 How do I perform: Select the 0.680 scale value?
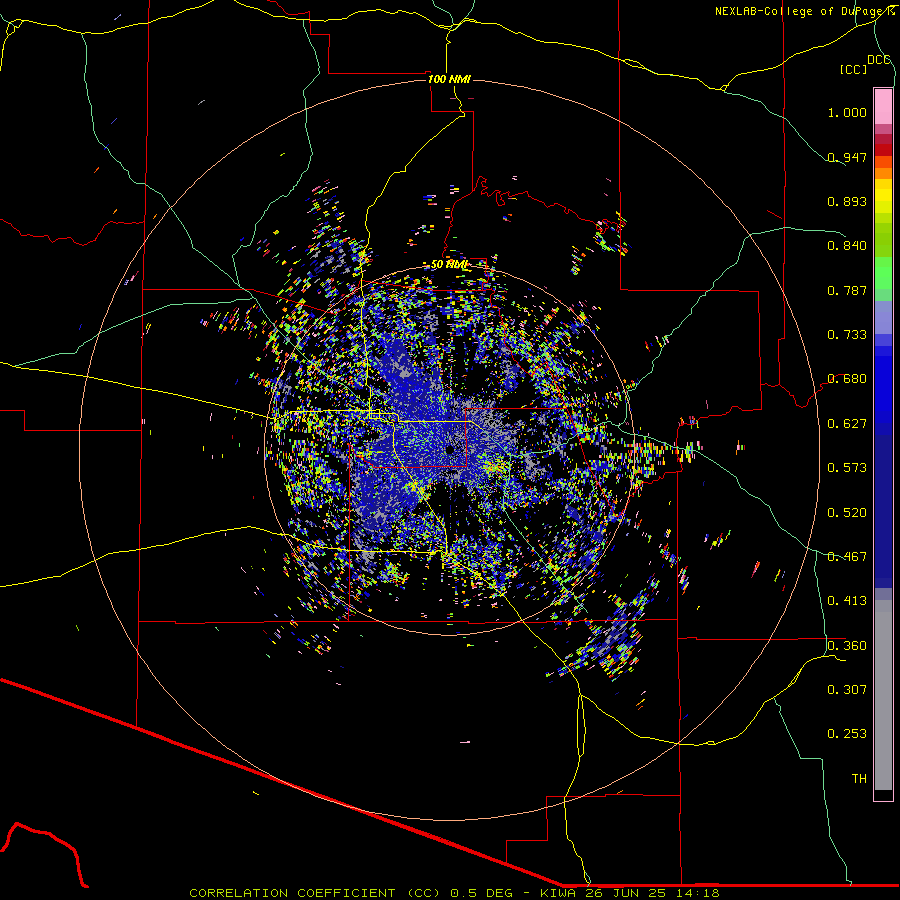click(847, 379)
